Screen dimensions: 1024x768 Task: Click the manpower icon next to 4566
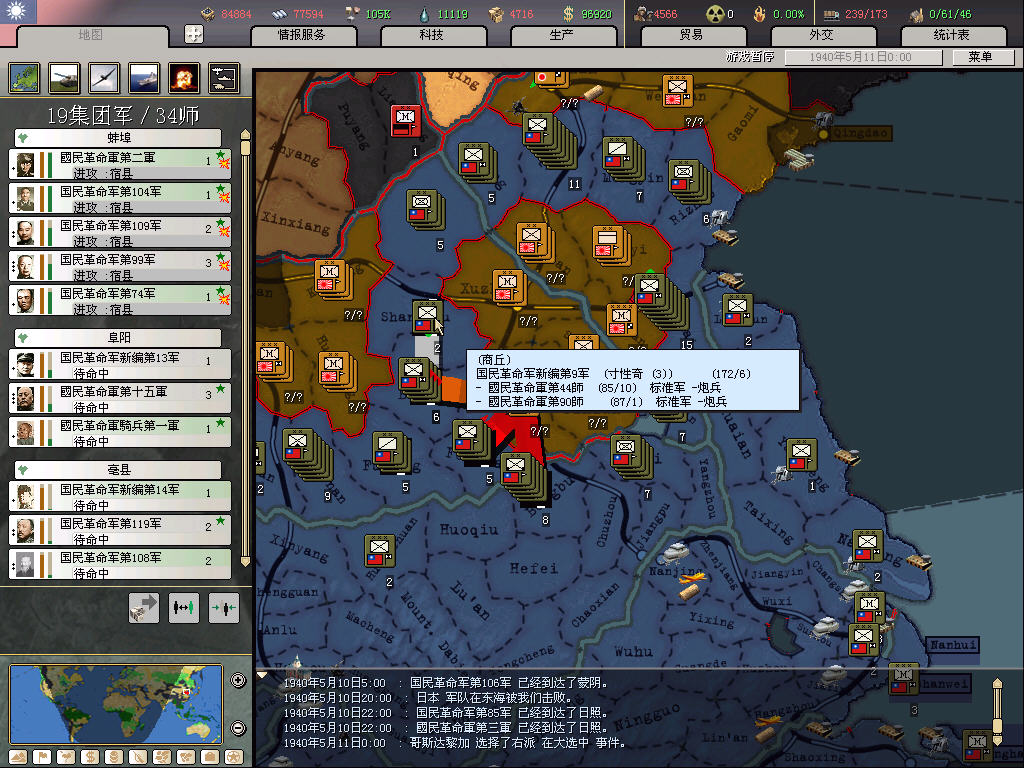click(643, 14)
